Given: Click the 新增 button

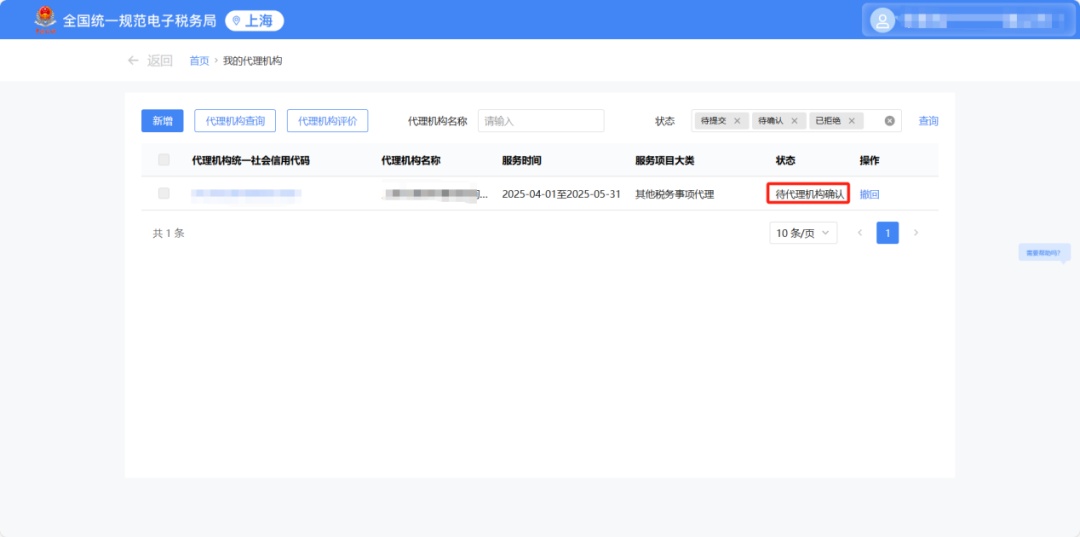Looking at the screenshot, I should [x=162, y=121].
